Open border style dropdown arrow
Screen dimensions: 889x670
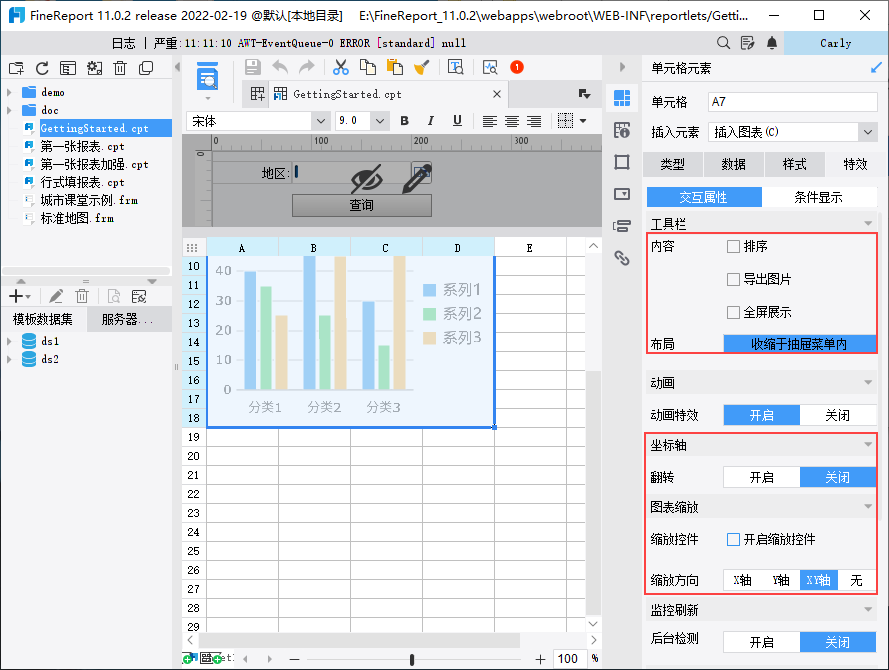pyautogui.click(x=583, y=121)
